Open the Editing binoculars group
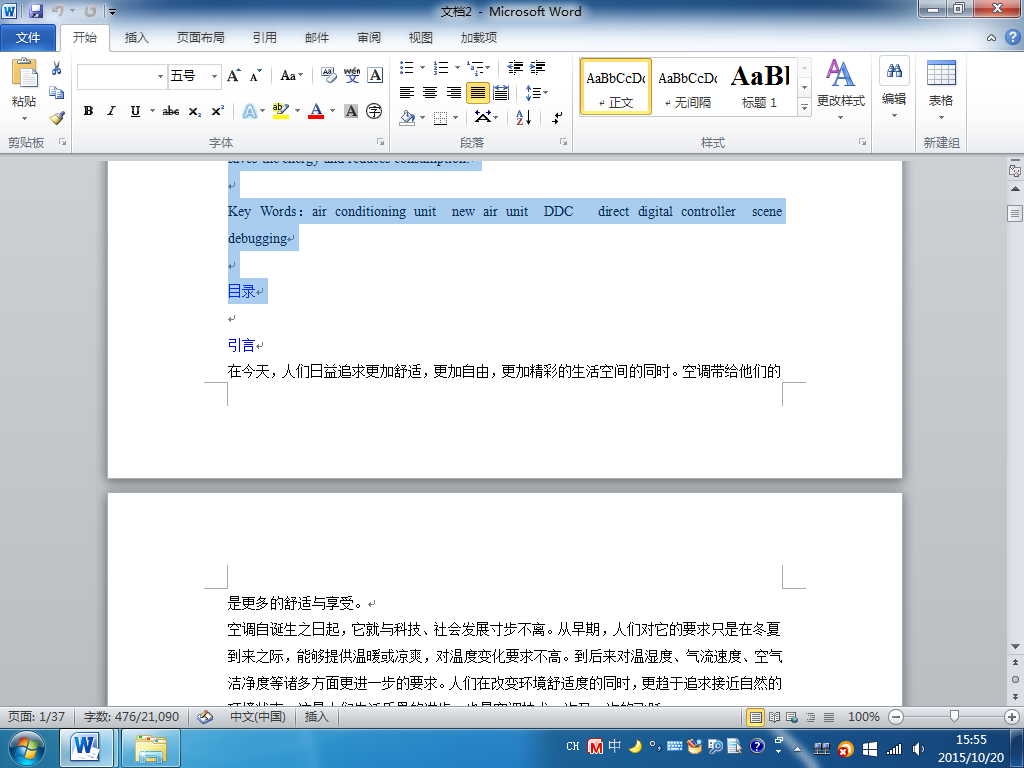The width and height of the screenshot is (1024, 768). [x=894, y=71]
